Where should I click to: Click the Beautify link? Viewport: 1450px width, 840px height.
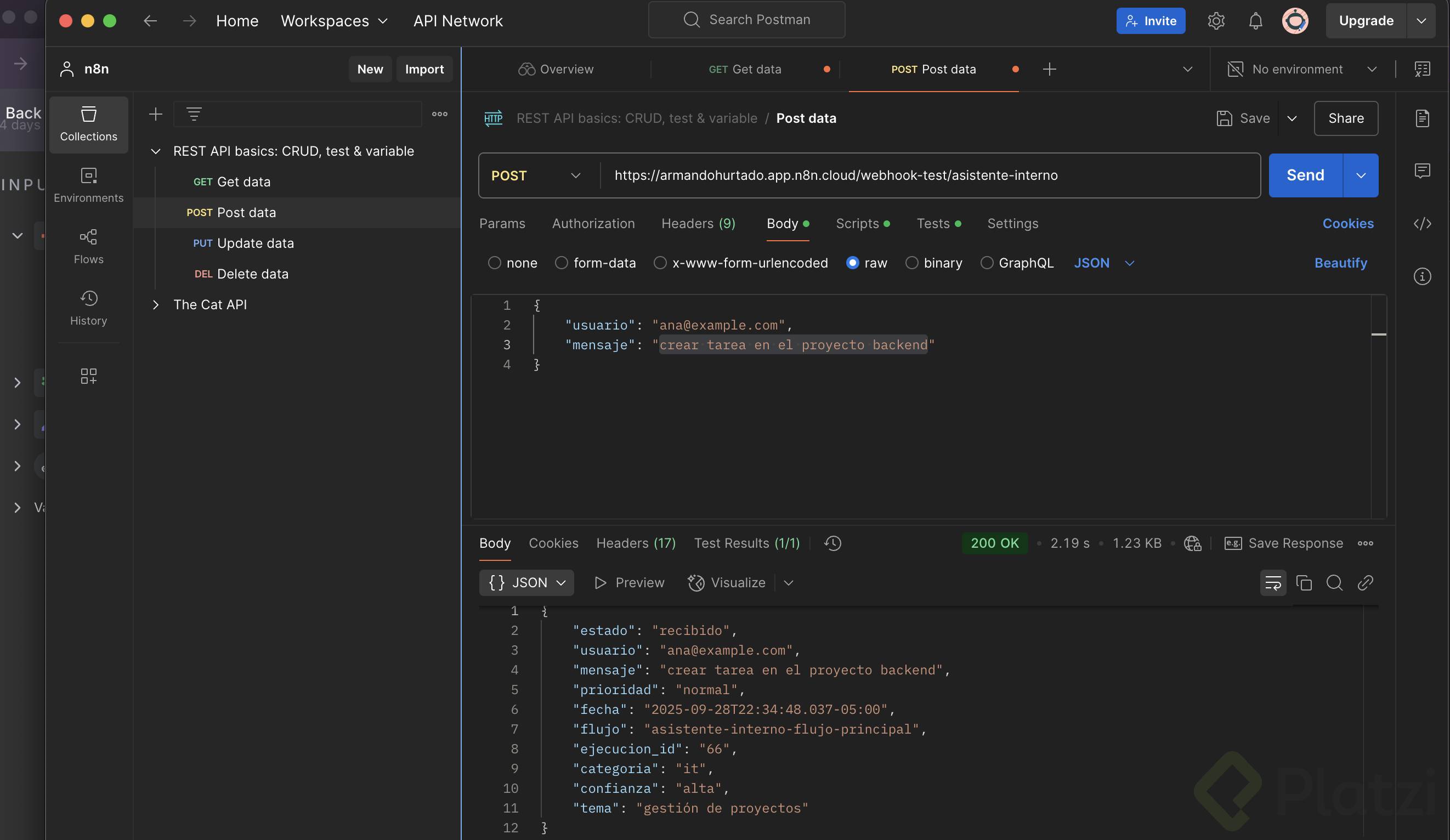1340,263
